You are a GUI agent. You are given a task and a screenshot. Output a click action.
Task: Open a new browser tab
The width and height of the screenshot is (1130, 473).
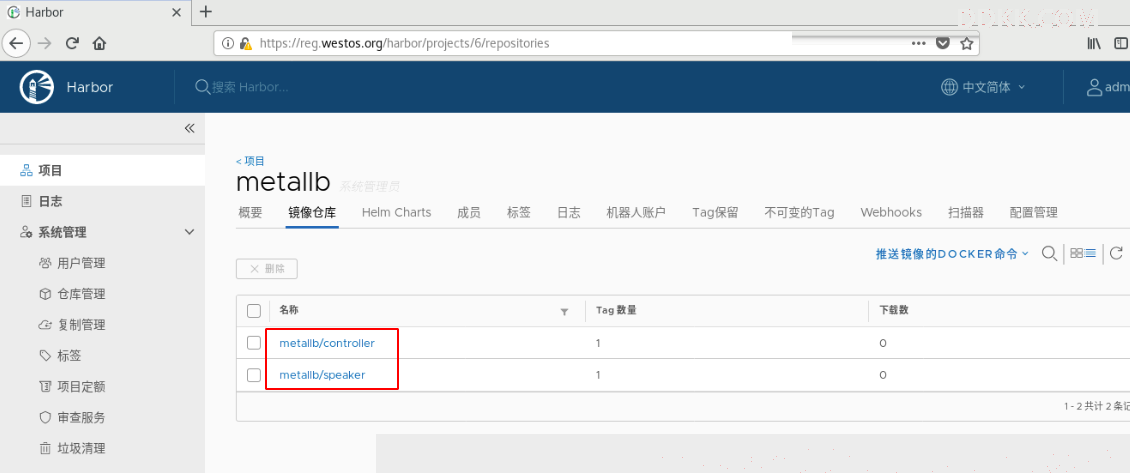(x=206, y=12)
